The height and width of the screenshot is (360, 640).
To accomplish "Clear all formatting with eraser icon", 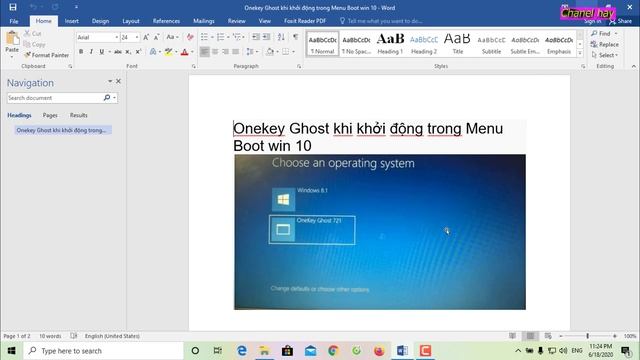I will (x=190, y=37).
